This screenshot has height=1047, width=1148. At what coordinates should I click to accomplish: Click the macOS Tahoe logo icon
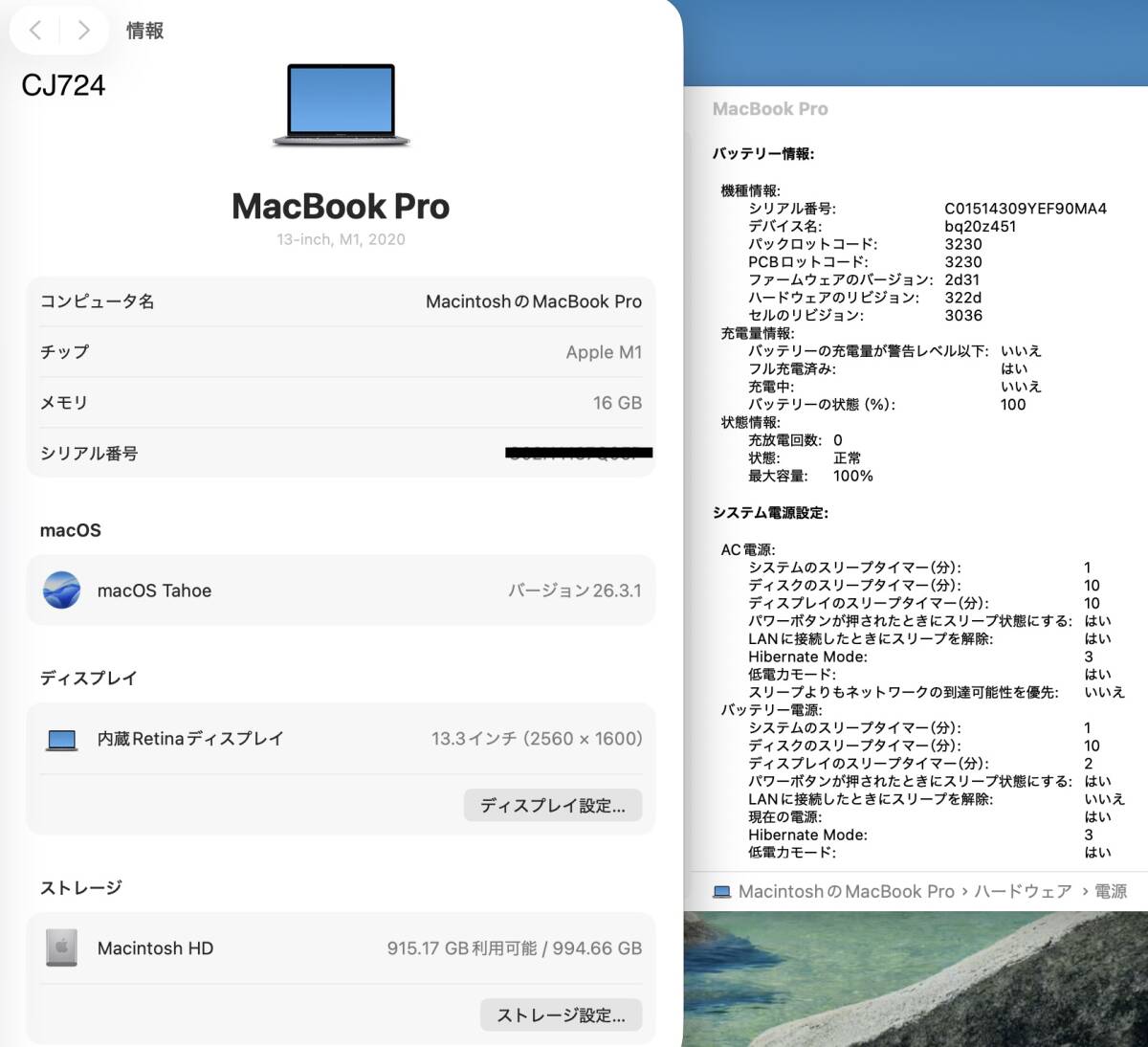click(62, 590)
